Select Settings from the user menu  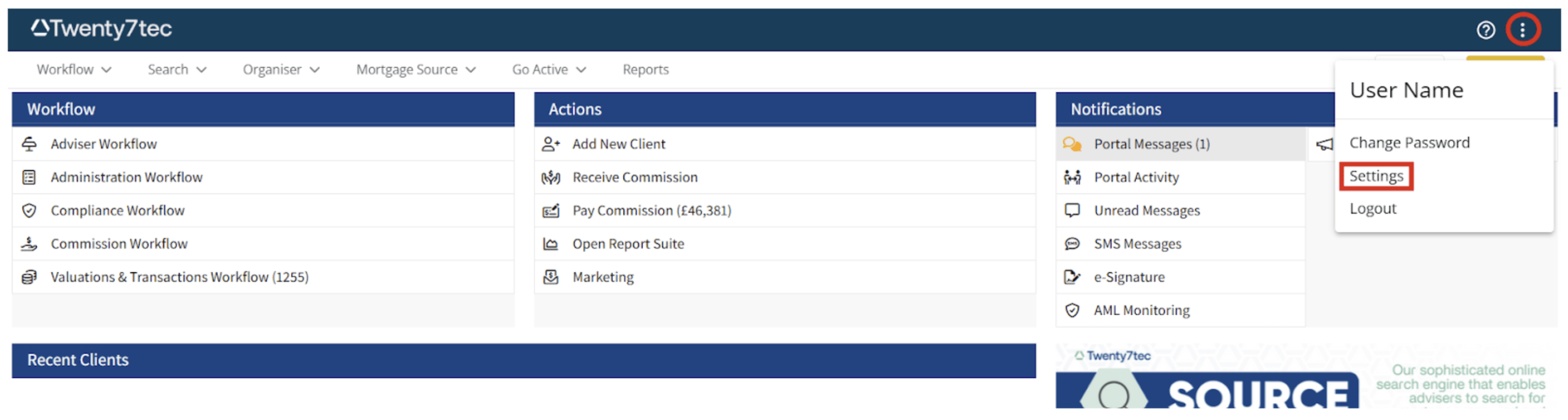pos(1376,176)
